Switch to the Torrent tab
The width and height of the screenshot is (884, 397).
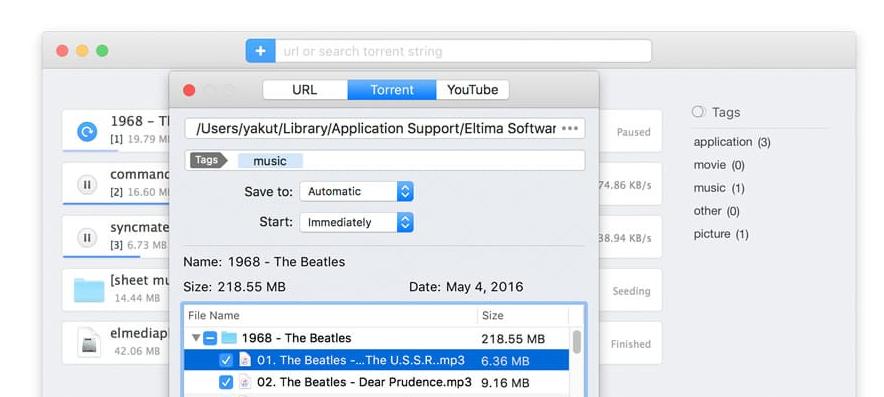pyautogui.click(x=392, y=90)
